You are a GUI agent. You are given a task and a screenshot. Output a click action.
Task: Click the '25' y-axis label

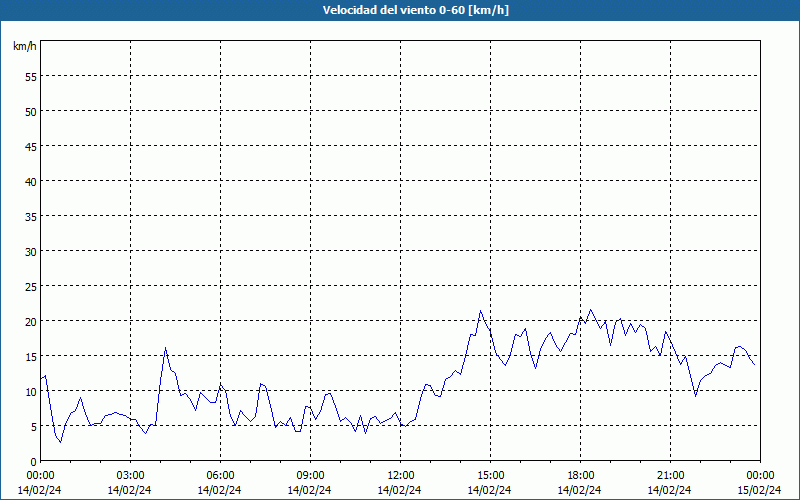click(31, 286)
